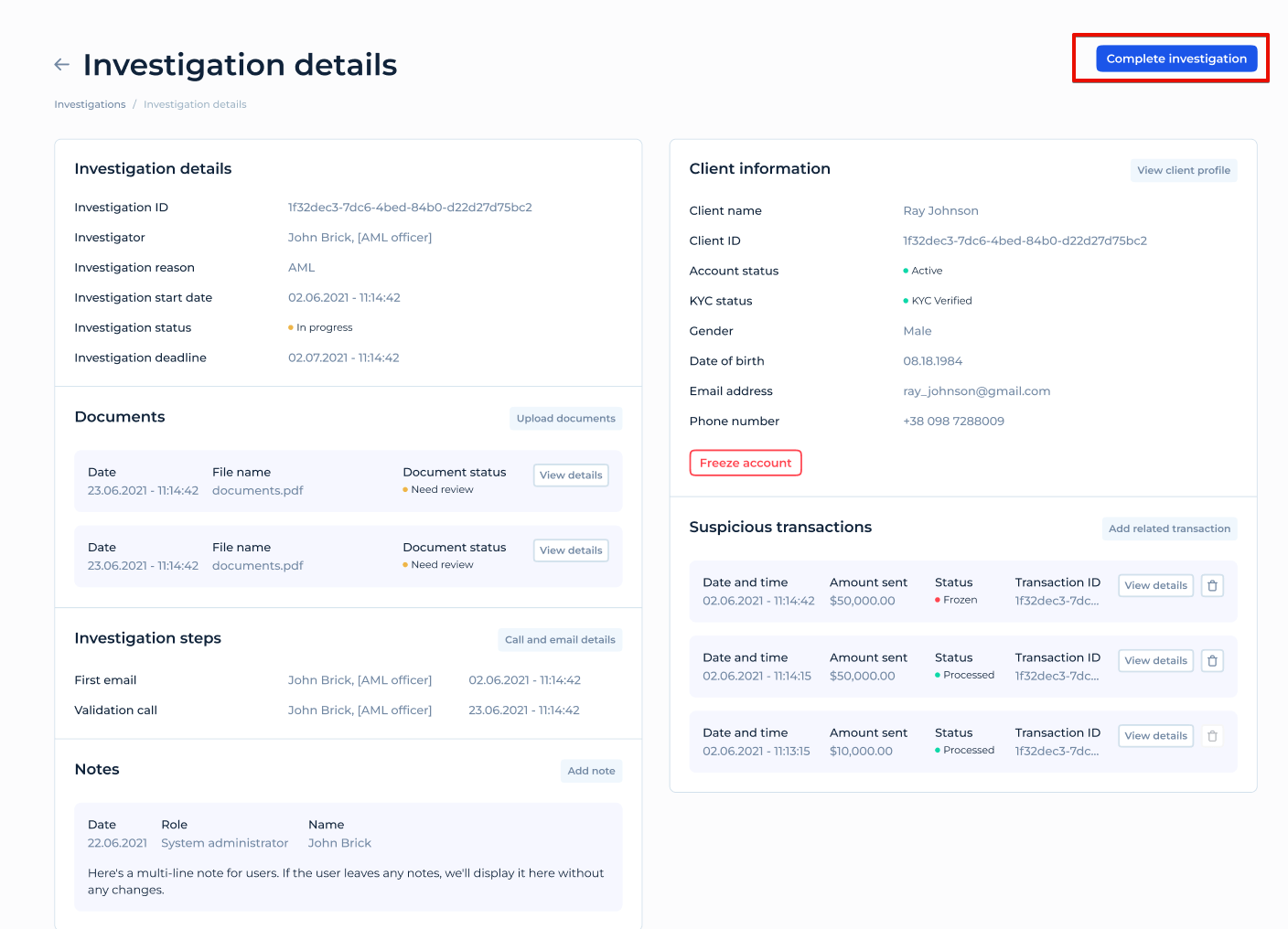Click the back arrow next to Investigation details
Screen dimensions: 1288x929
click(x=60, y=64)
